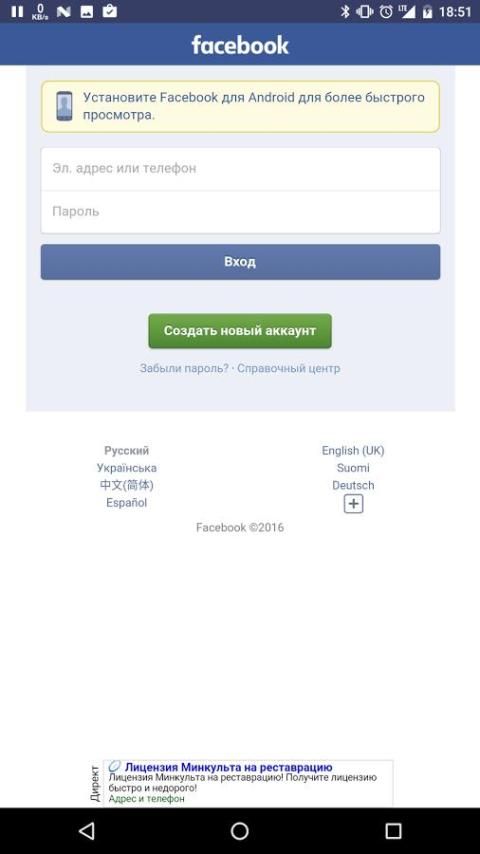
Task: Select the Deutsch language option
Action: pyautogui.click(x=353, y=485)
